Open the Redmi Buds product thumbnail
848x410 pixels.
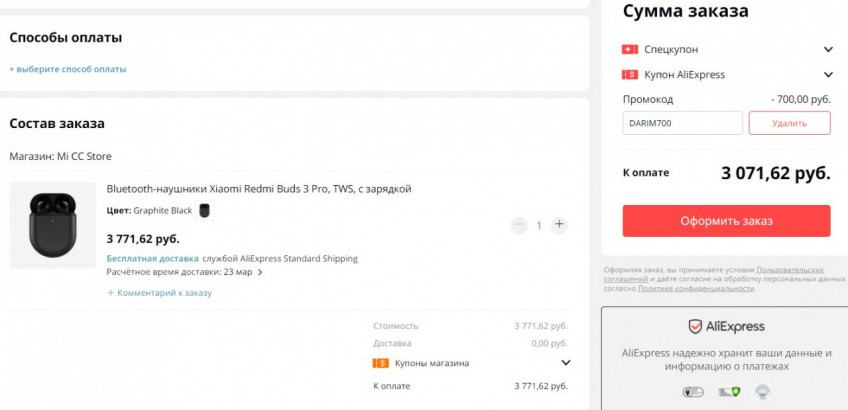coord(52,225)
